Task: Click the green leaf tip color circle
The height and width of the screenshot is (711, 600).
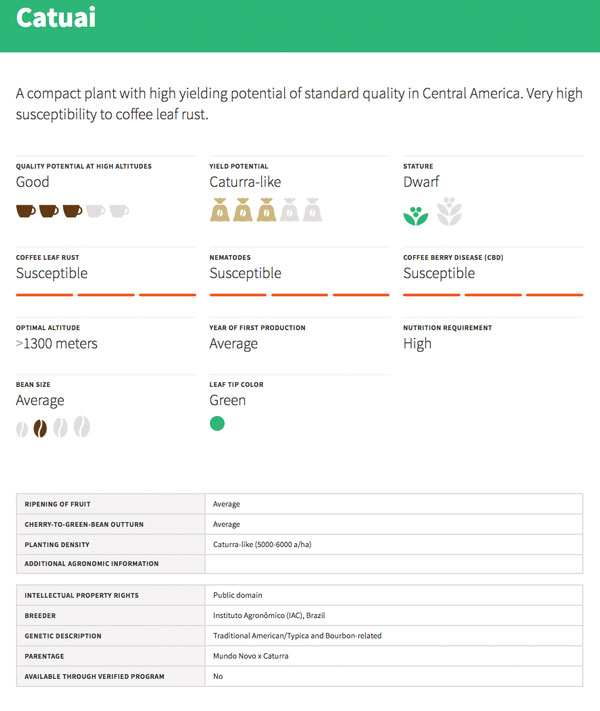Action: pyautogui.click(x=217, y=424)
